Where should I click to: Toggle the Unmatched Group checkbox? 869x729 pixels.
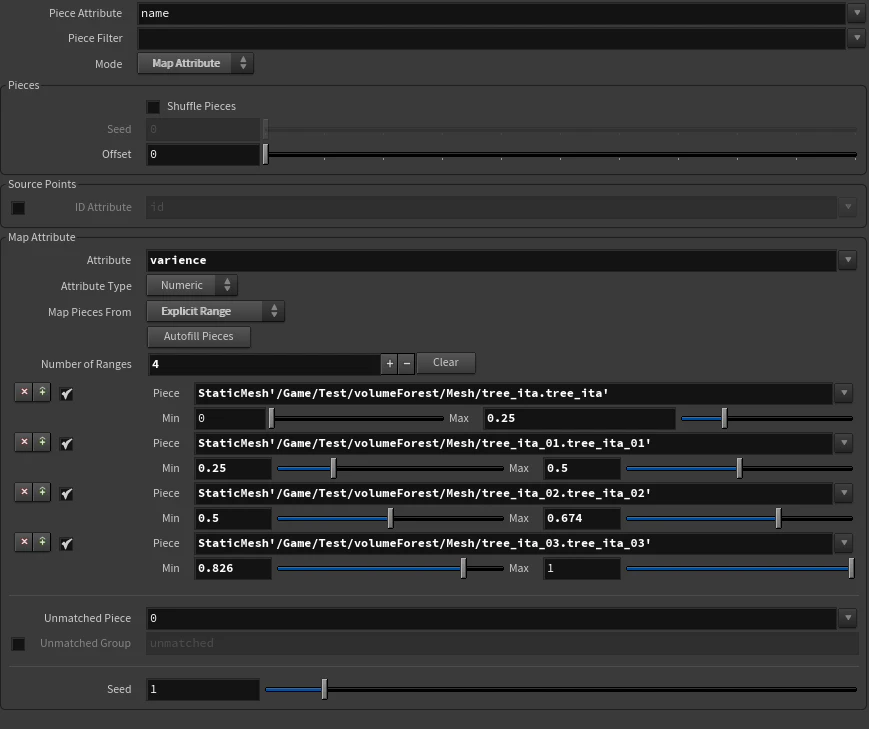(18, 644)
